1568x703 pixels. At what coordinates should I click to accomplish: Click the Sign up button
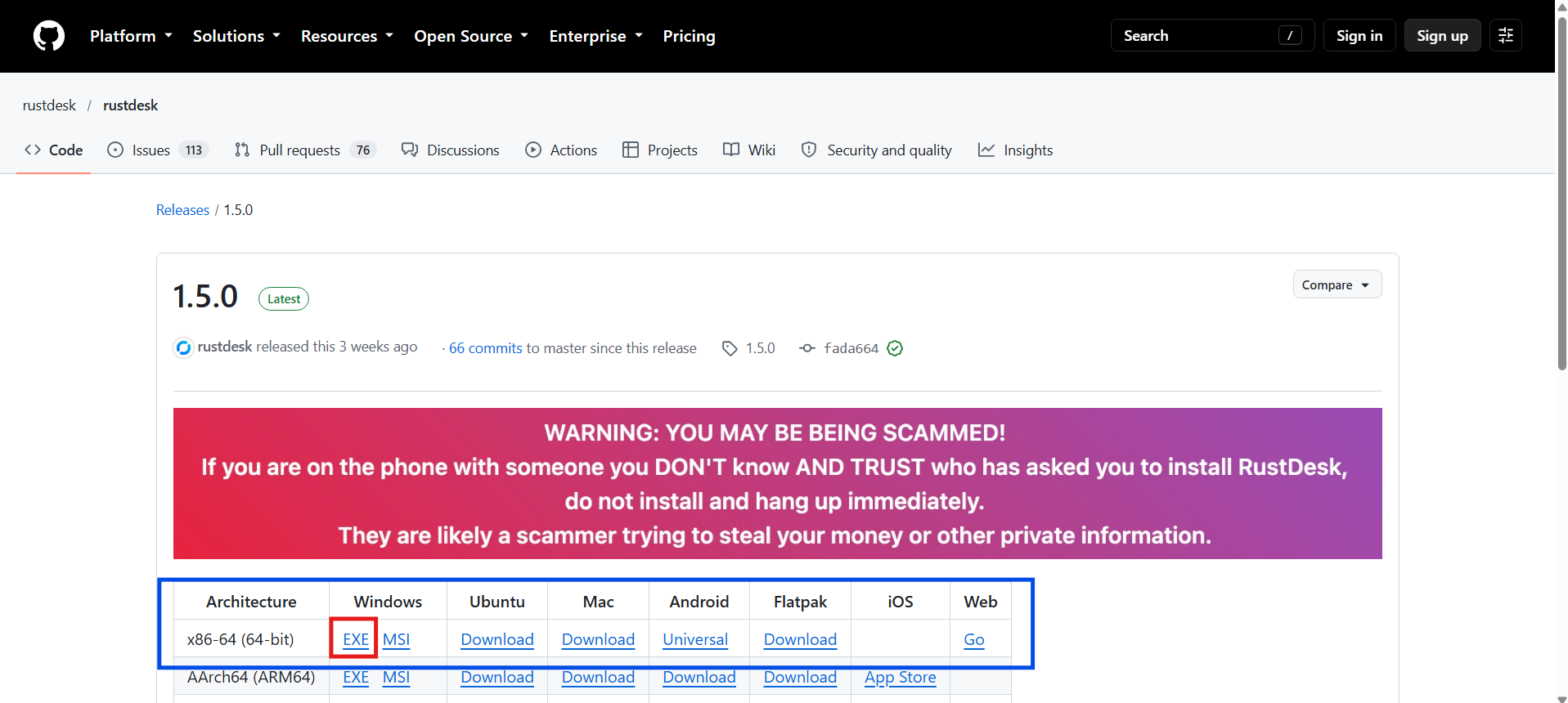(x=1442, y=35)
